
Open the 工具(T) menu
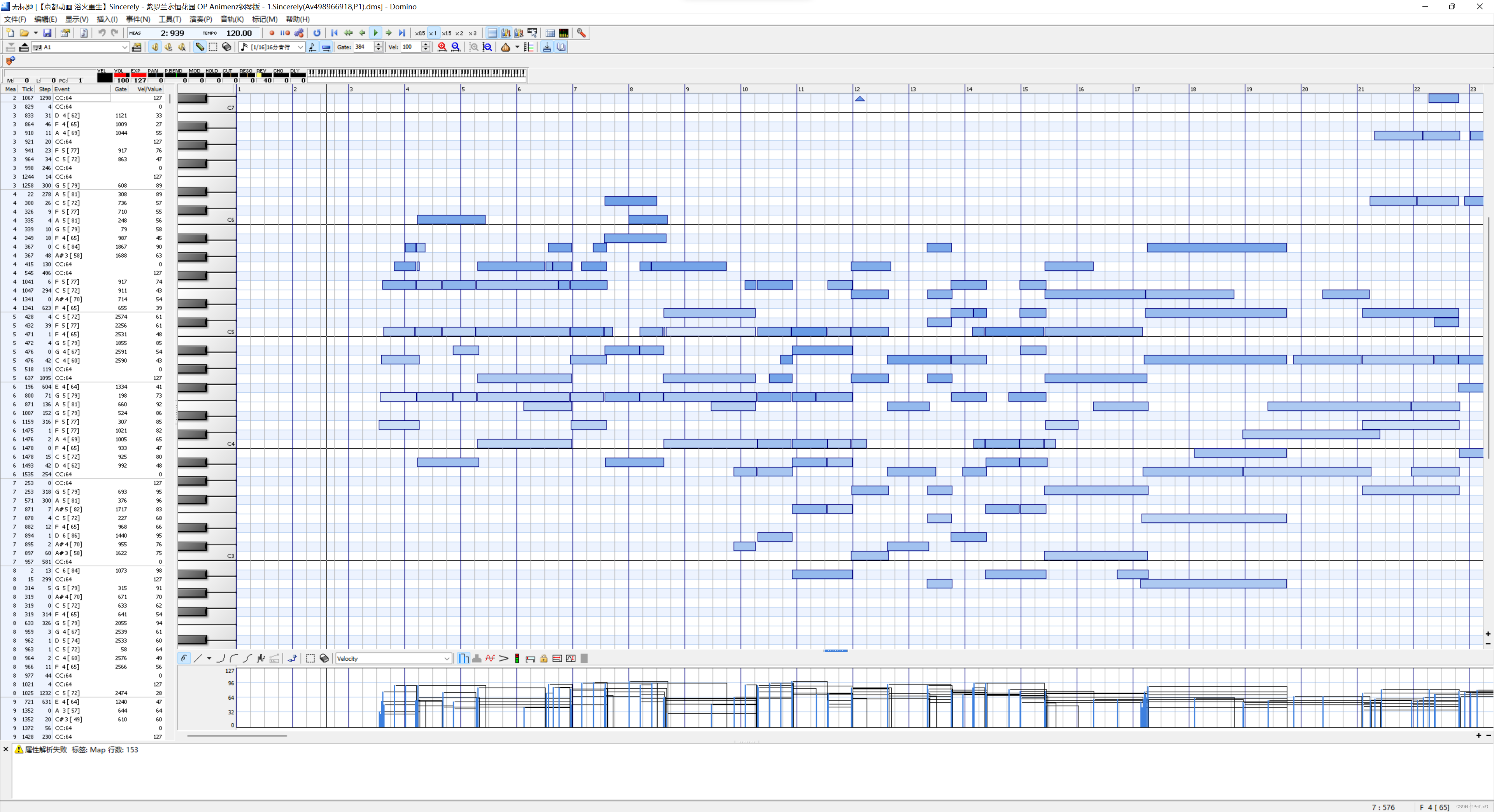(169, 19)
